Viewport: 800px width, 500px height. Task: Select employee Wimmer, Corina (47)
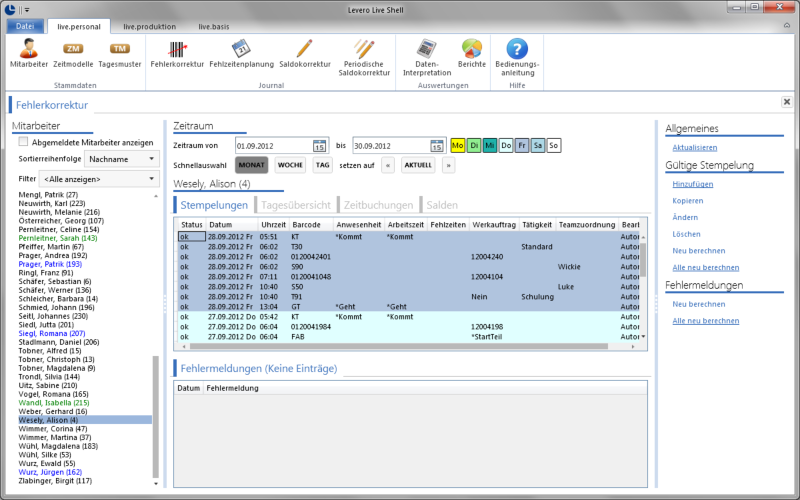(x=53, y=429)
